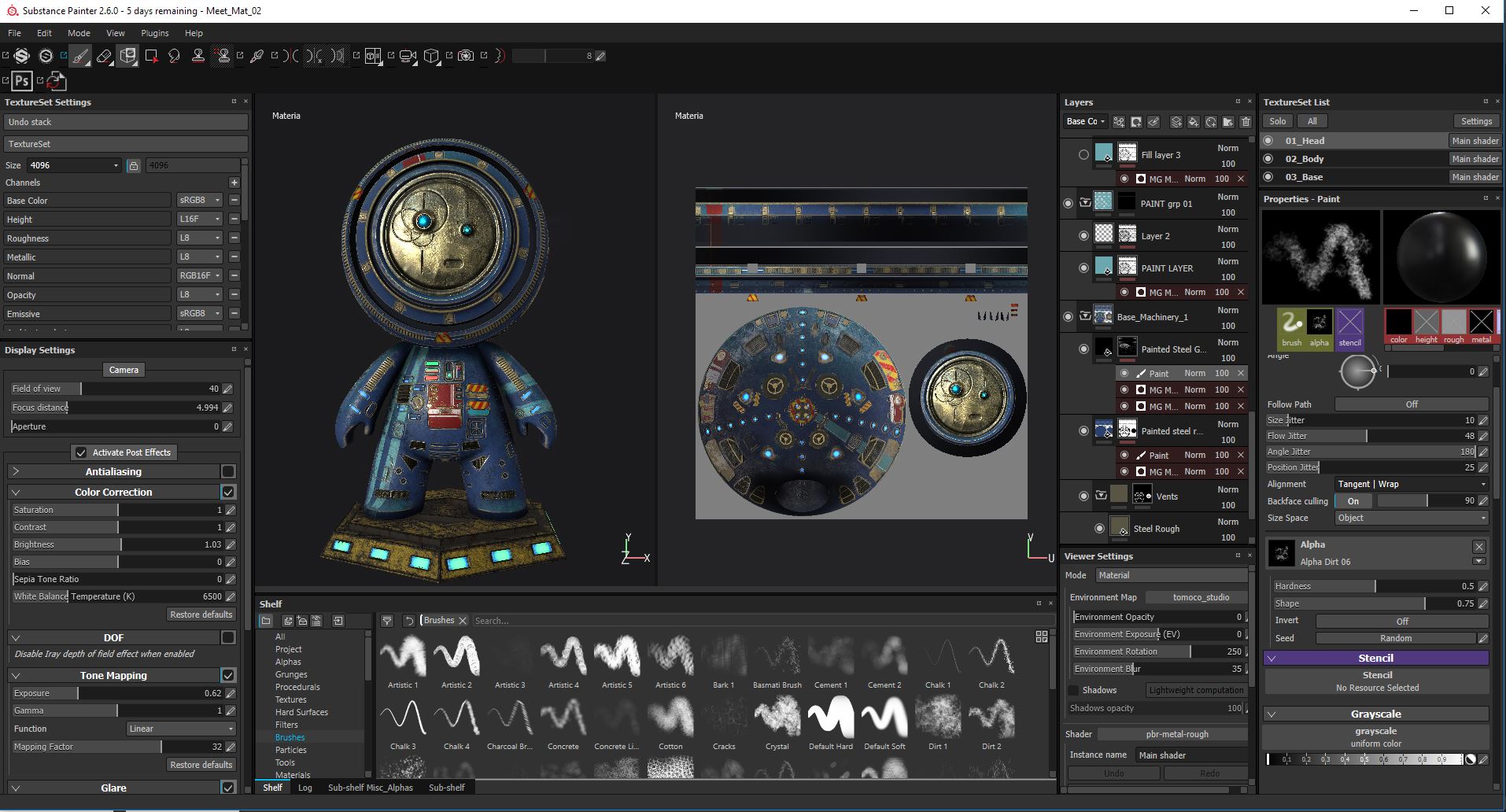
Task: Open the Plugins menu
Action: (x=155, y=33)
